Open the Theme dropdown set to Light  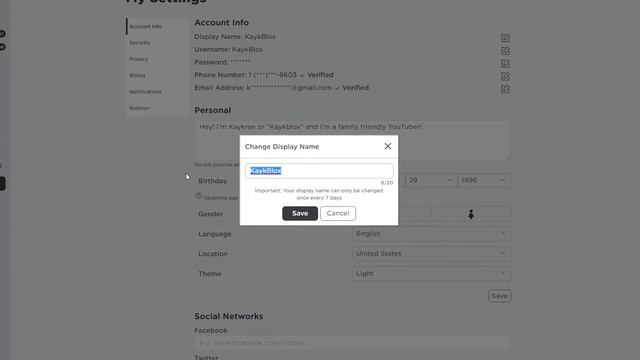point(431,273)
